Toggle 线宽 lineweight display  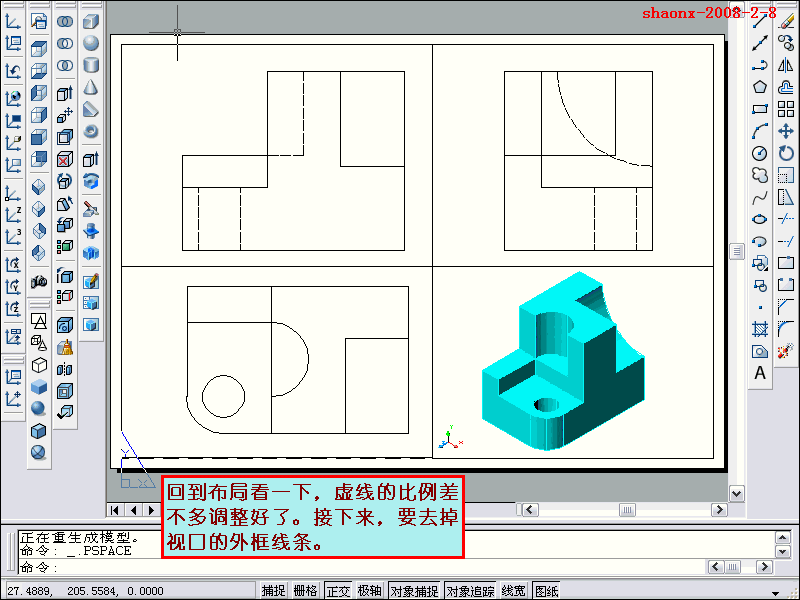[x=513, y=590]
